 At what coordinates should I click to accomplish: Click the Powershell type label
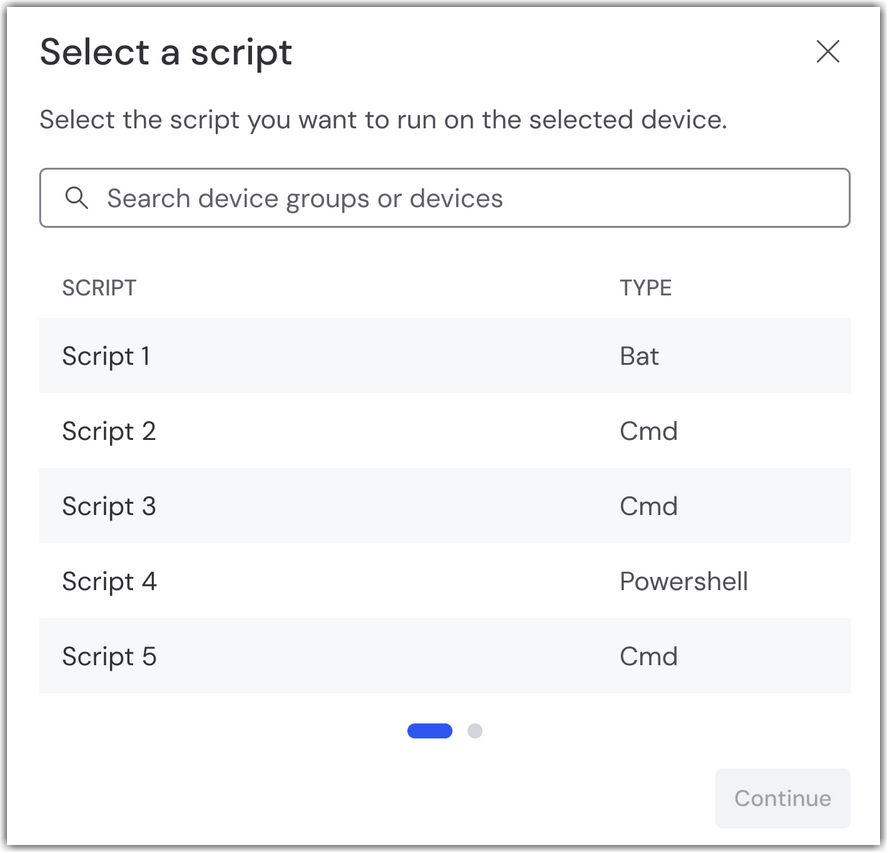coord(684,581)
